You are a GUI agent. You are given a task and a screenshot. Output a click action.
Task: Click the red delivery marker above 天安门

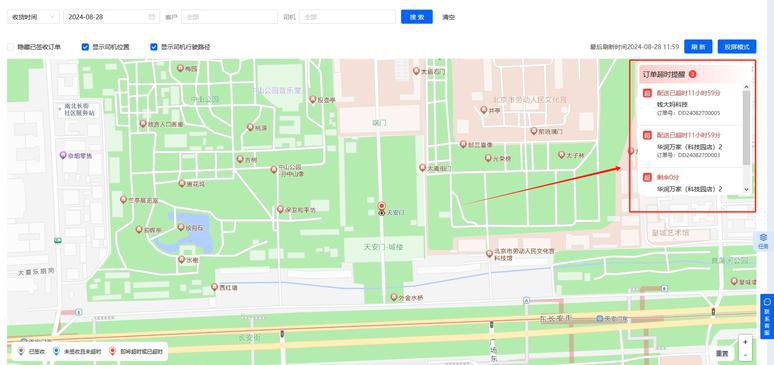tap(381, 205)
